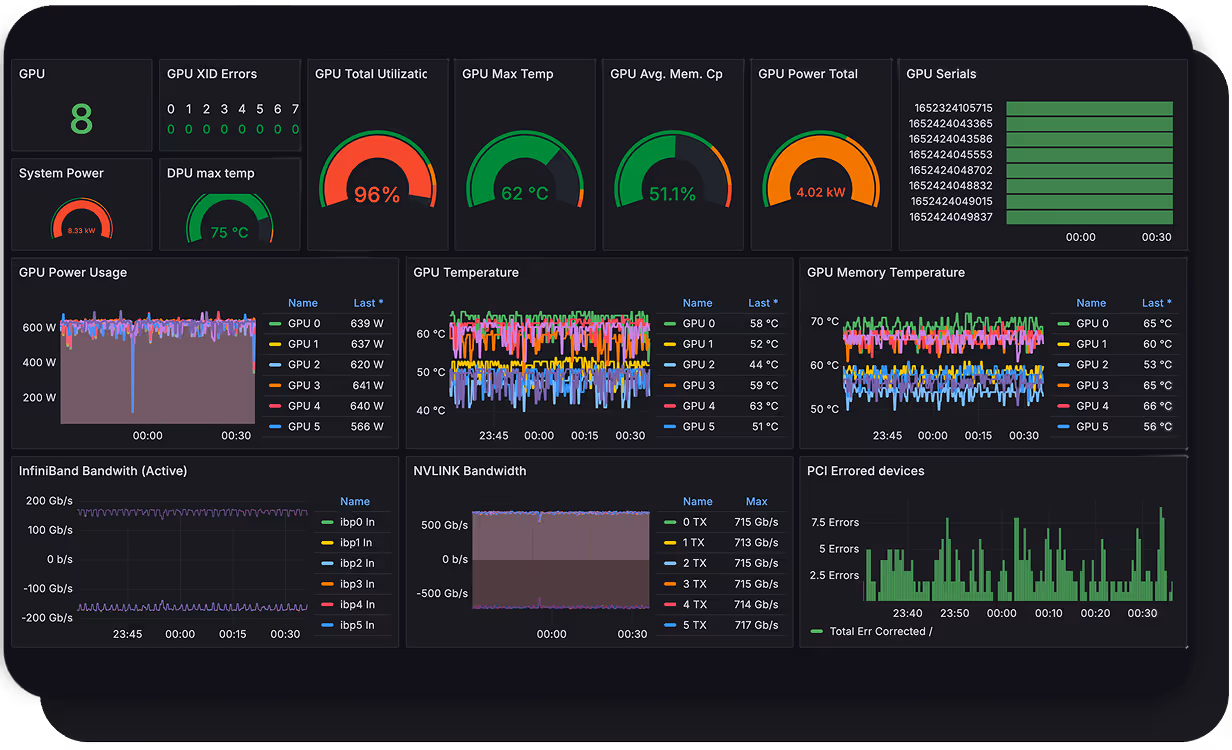The image size is (1232, 750).
Task: Open the InfiniBand Bandwith (Active) panel title
Action: [x=103, y=471]
